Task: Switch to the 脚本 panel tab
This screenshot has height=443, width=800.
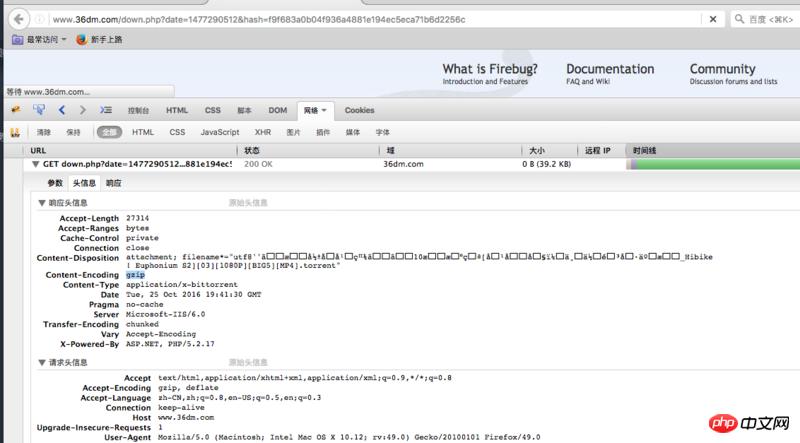Action: coord(244,110)
